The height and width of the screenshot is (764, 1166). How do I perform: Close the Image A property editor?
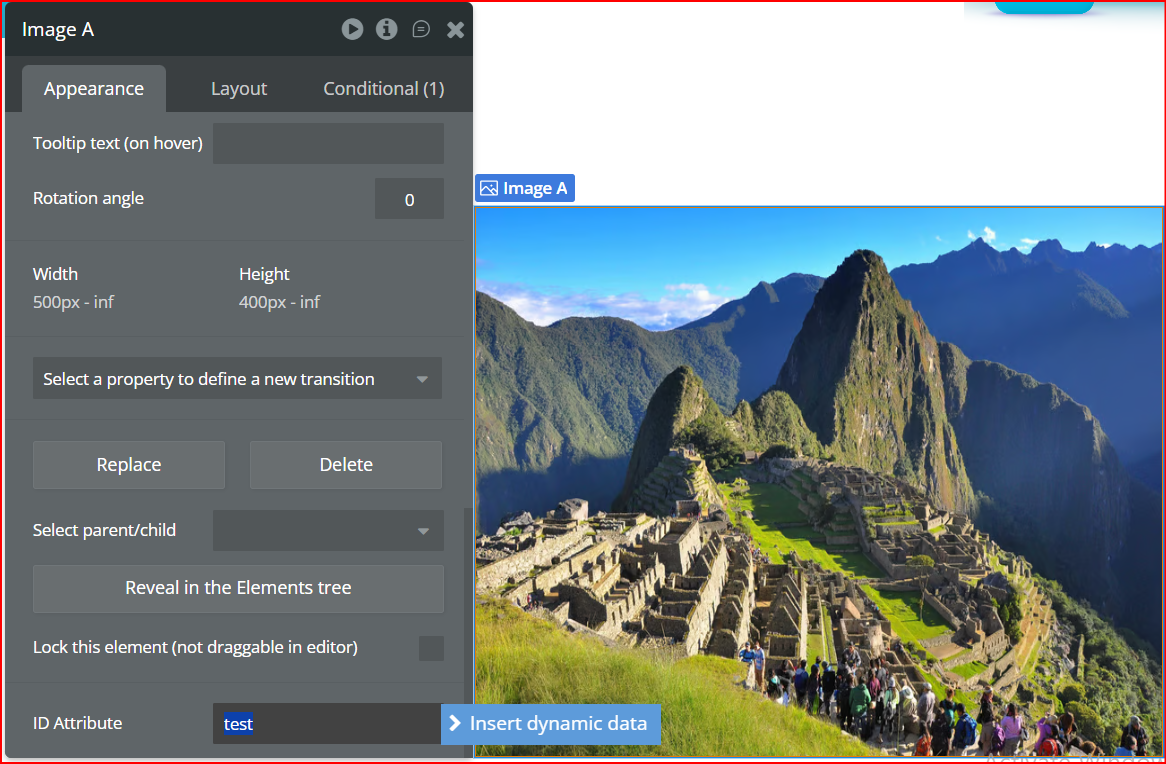tap(455, 30)
